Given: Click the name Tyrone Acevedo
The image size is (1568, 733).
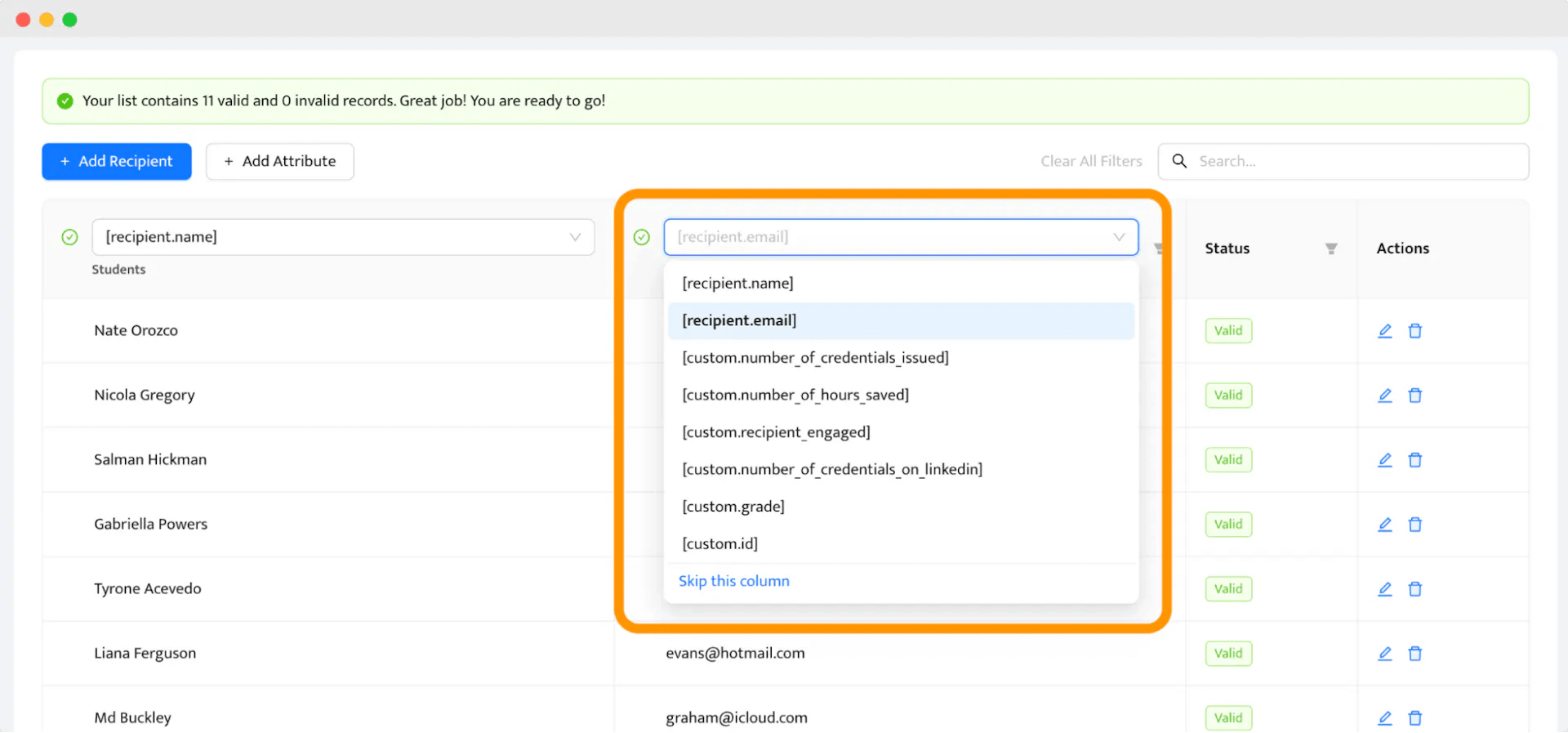Looking at the screenshot, I should click(x=148, y=589).
